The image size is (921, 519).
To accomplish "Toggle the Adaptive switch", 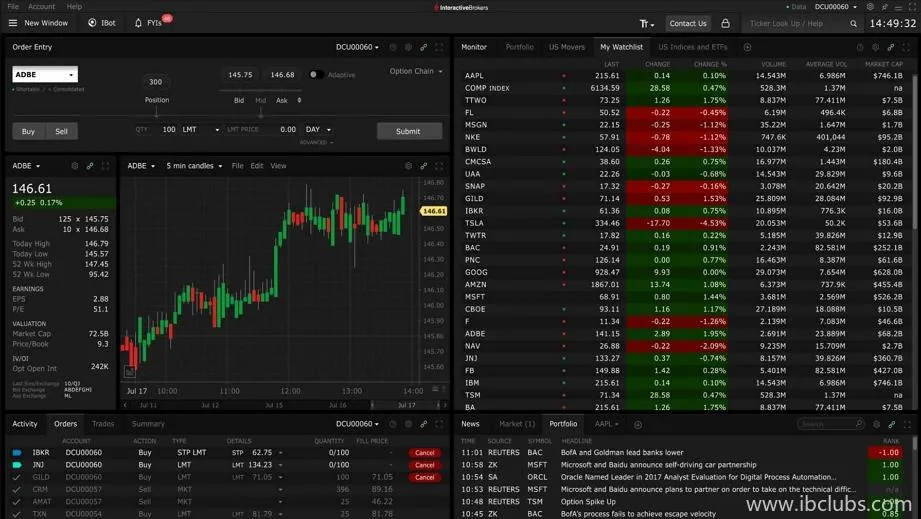I will (315, 74).
